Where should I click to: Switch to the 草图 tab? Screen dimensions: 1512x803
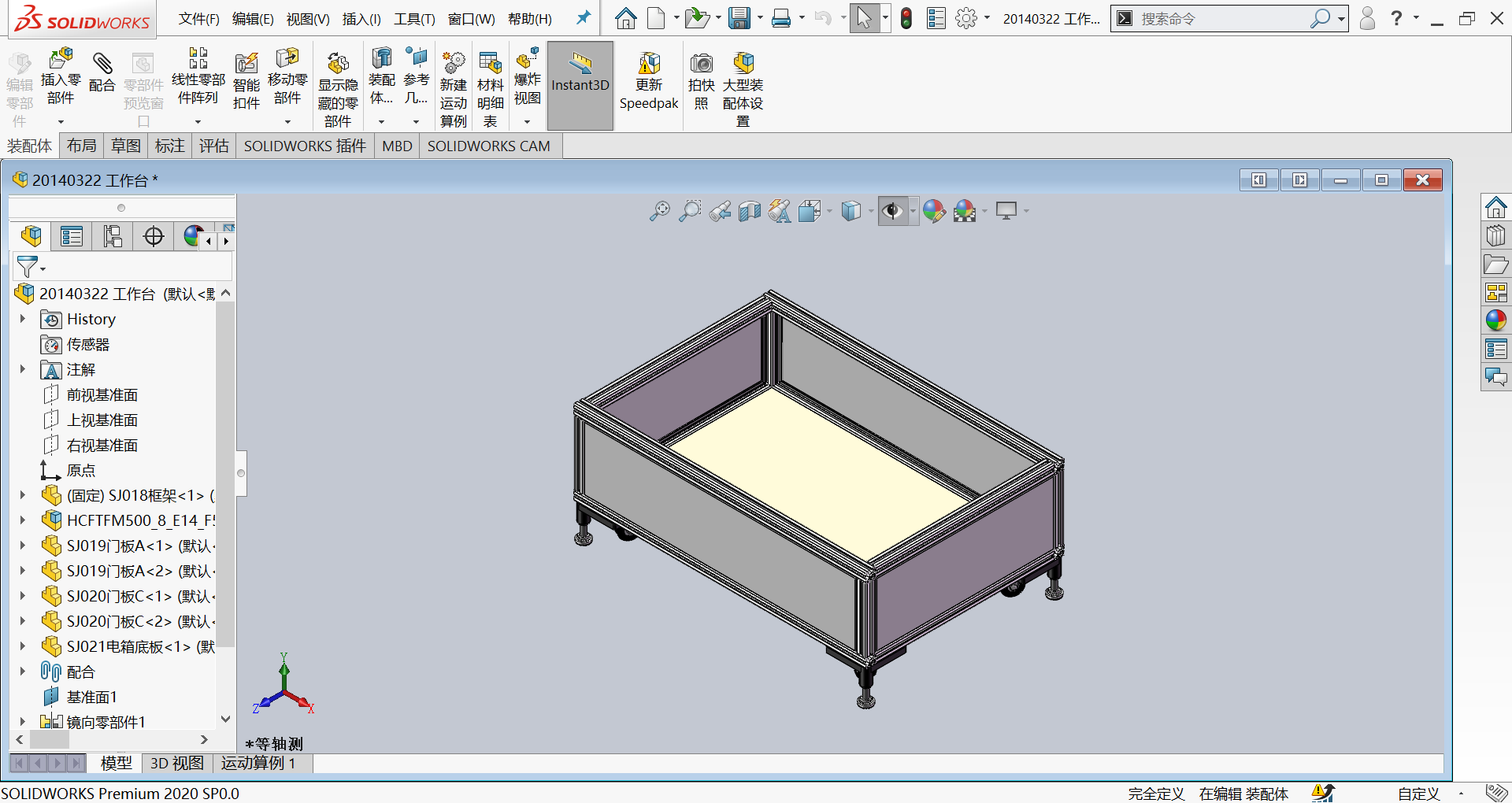coord(126,146)
